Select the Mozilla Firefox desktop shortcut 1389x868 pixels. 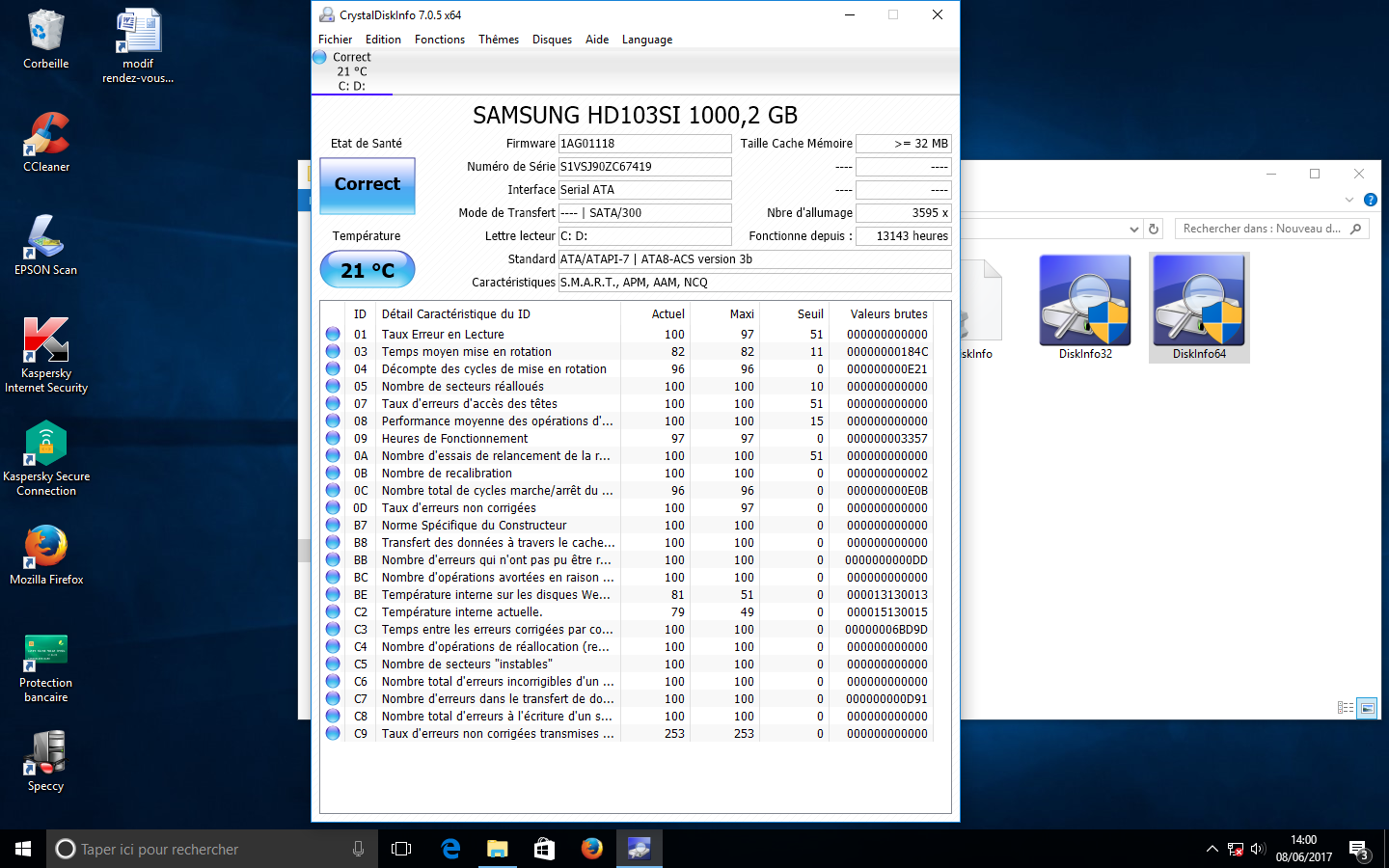tap(46, 555)
